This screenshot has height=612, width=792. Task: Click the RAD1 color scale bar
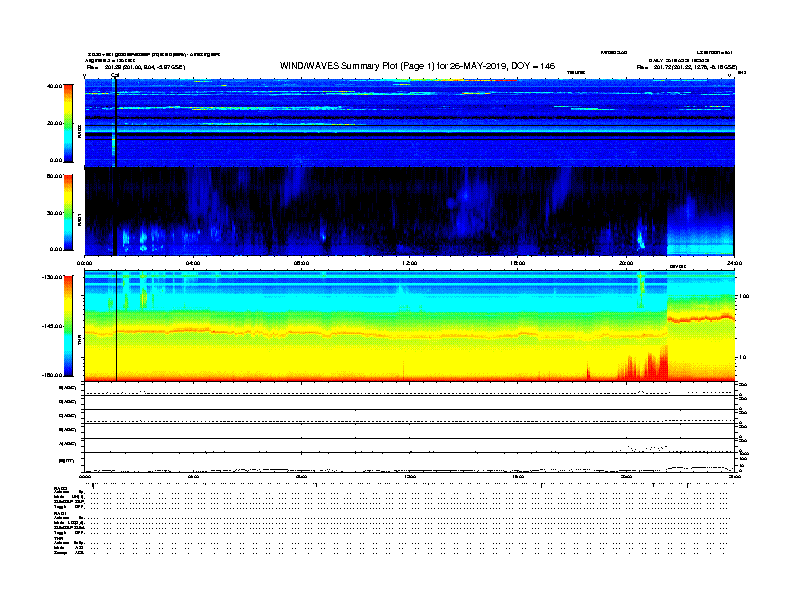click(68, 213)
